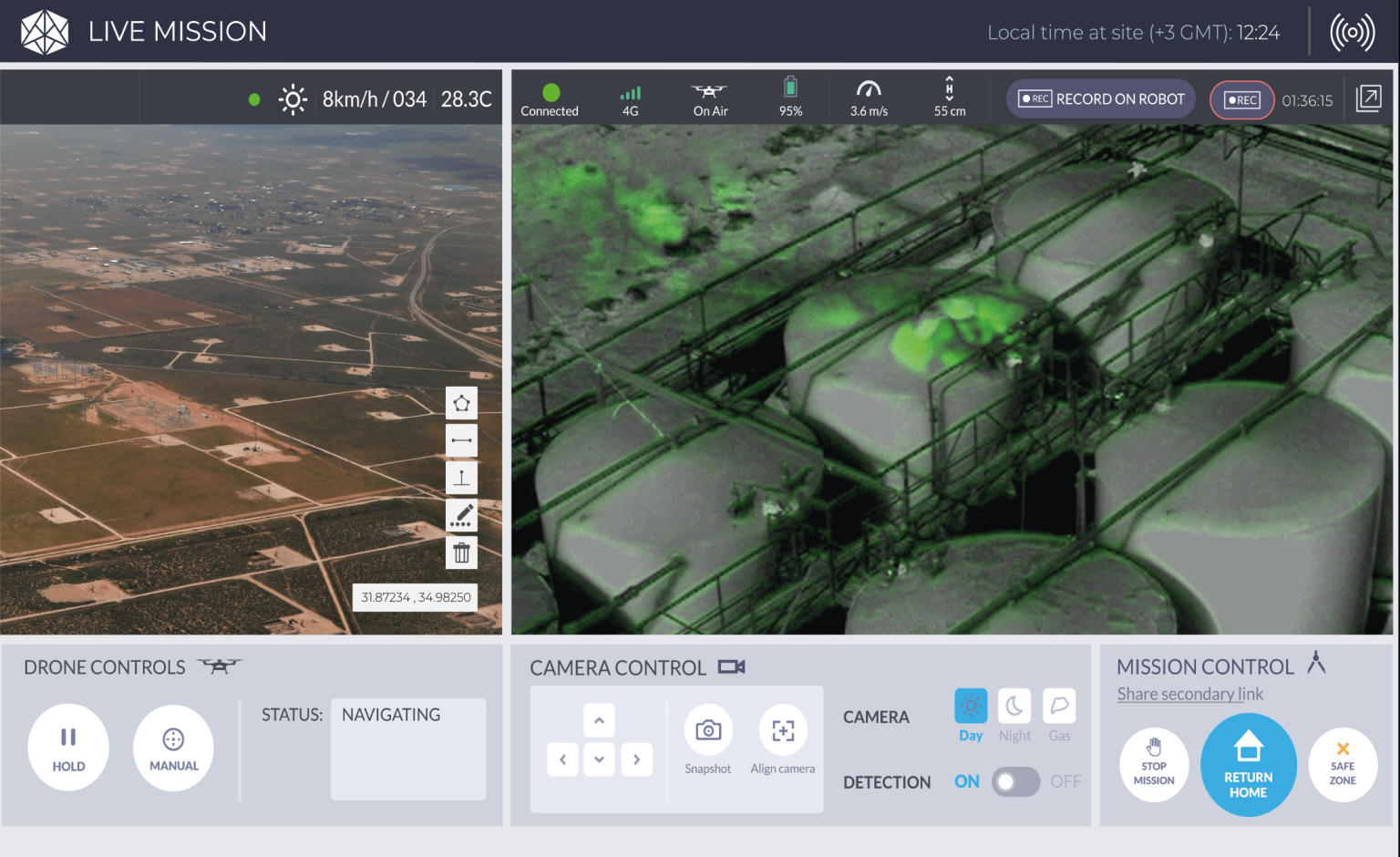
Task: Stop the local REC recording timer
Action: pos(1241,100)
